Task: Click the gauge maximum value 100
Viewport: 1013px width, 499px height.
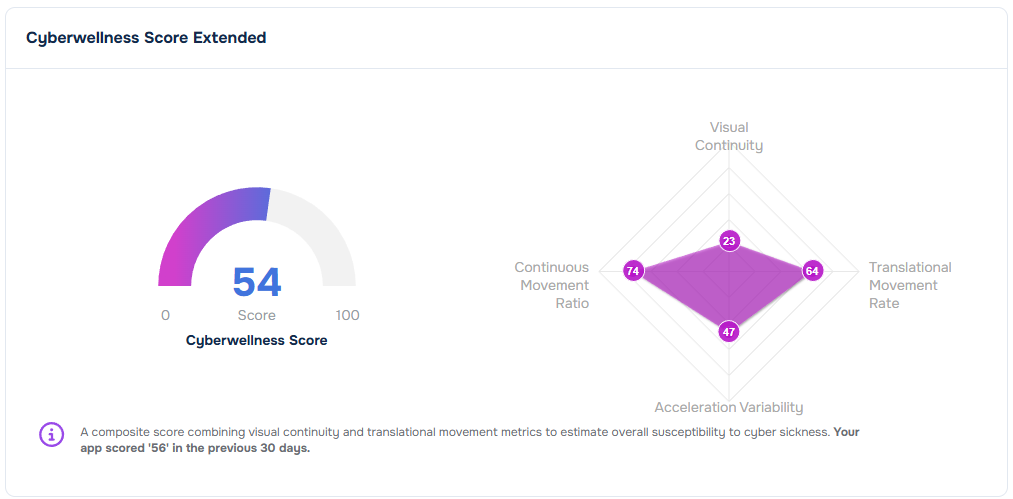Action: [x=347, y=315]
